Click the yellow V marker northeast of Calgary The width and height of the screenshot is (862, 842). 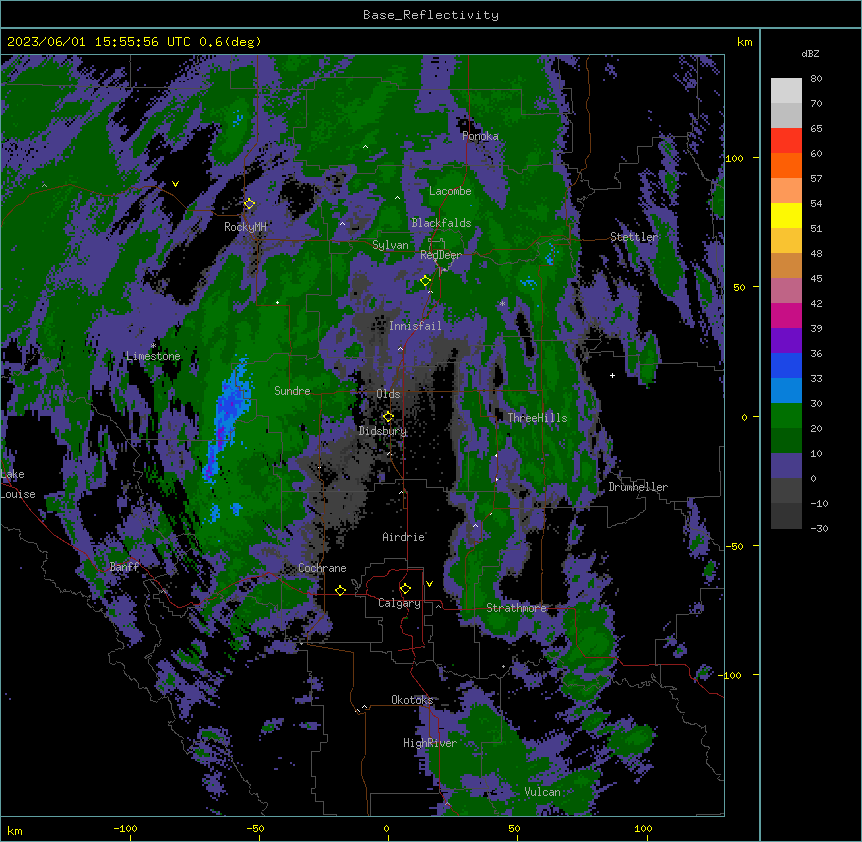point(429,584)
